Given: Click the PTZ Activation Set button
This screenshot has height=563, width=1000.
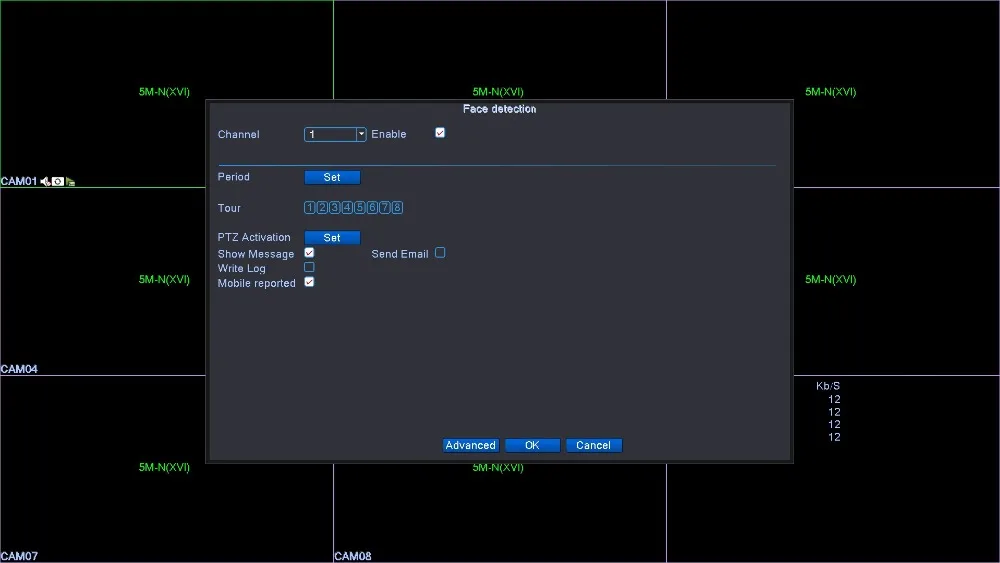Looking at the screenshot, I should (x=332, y=237).
